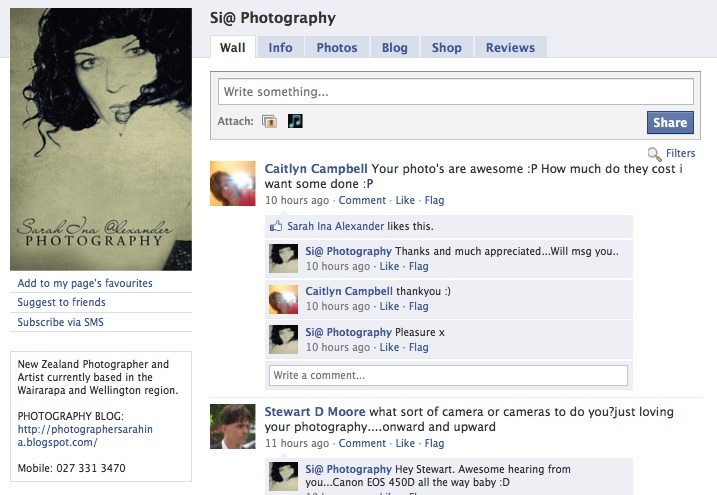This screenshot has height=495, width=717.
Task: Open the Photos tab
Action: tap(337, 48)
